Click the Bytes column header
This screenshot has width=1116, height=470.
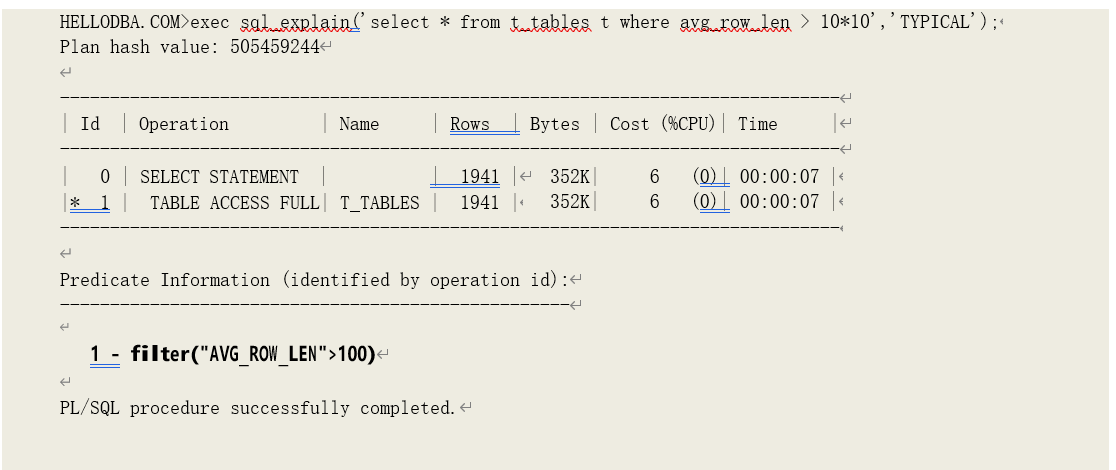554,124
